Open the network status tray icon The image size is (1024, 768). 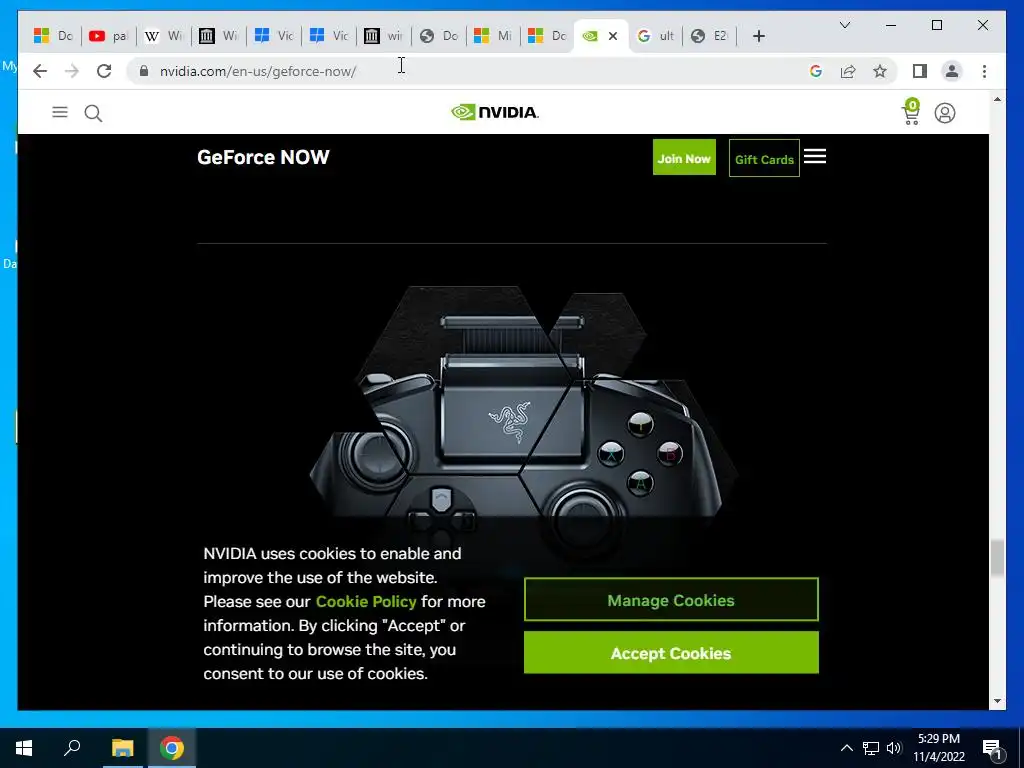pos(871,748)
